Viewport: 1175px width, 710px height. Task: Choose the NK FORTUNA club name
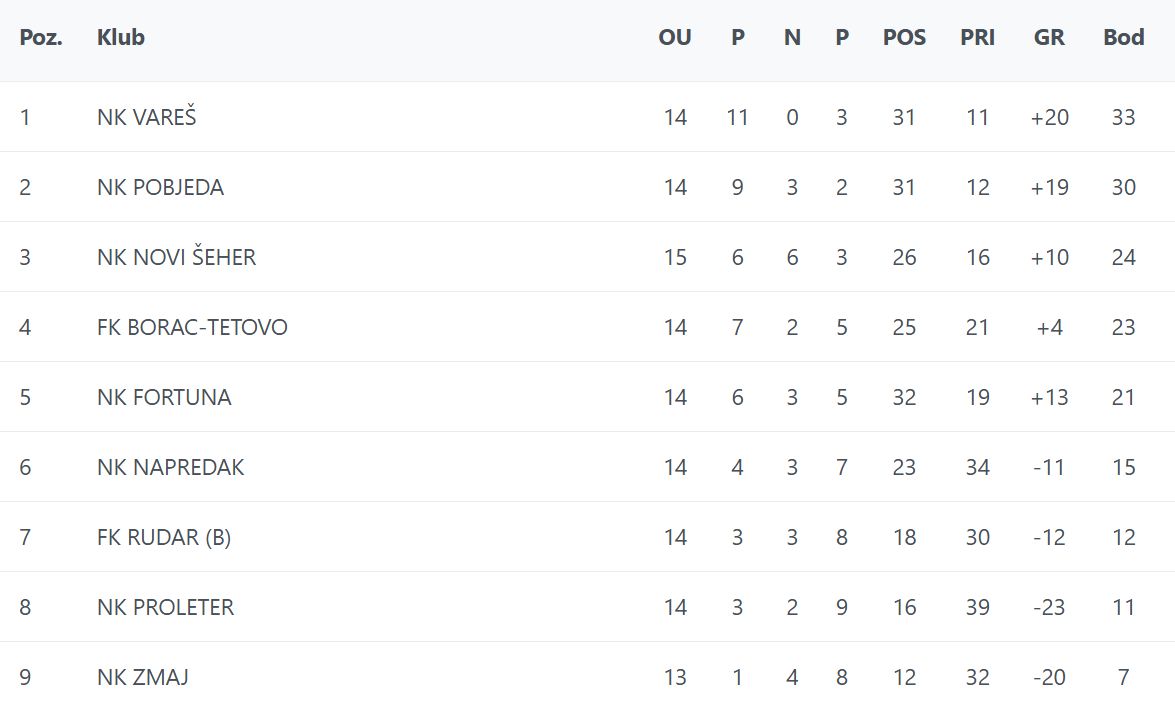pos(164,397)
